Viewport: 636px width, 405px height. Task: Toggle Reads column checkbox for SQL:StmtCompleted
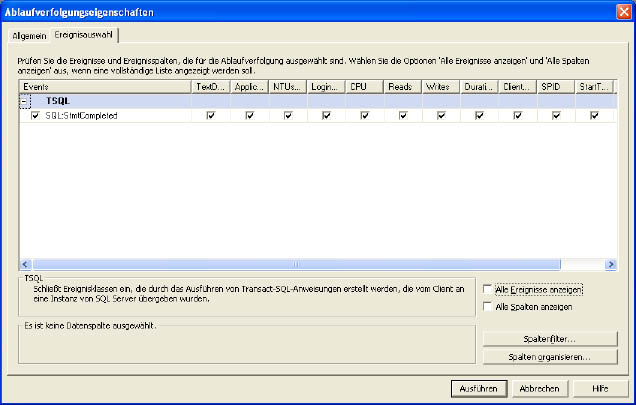403,116
